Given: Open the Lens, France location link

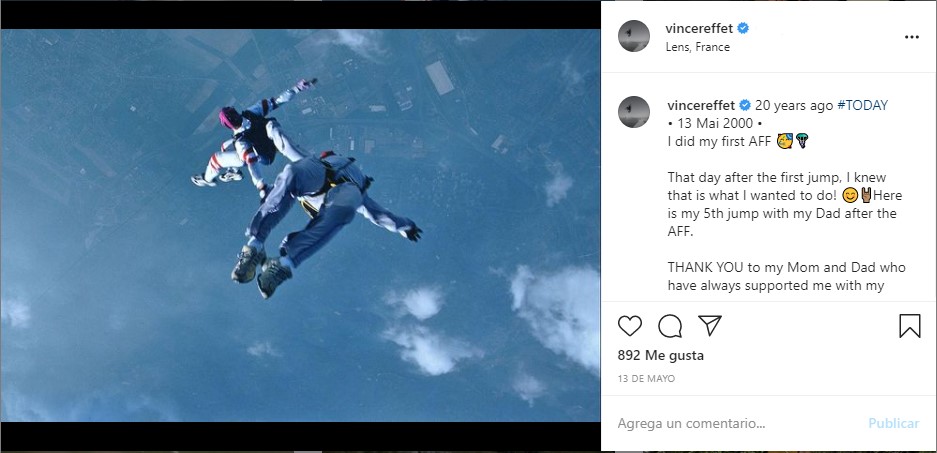Looking at the screenshot, I should 697,47.
